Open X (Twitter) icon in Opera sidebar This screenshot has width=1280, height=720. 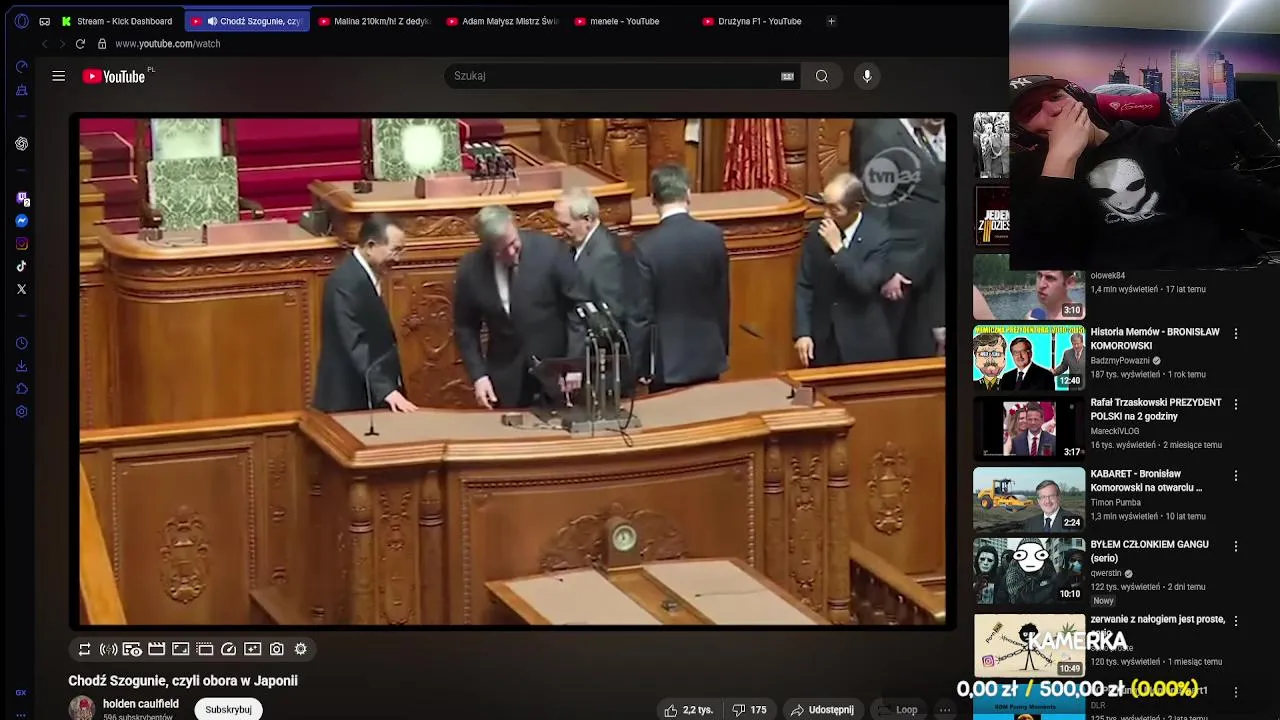21,289
